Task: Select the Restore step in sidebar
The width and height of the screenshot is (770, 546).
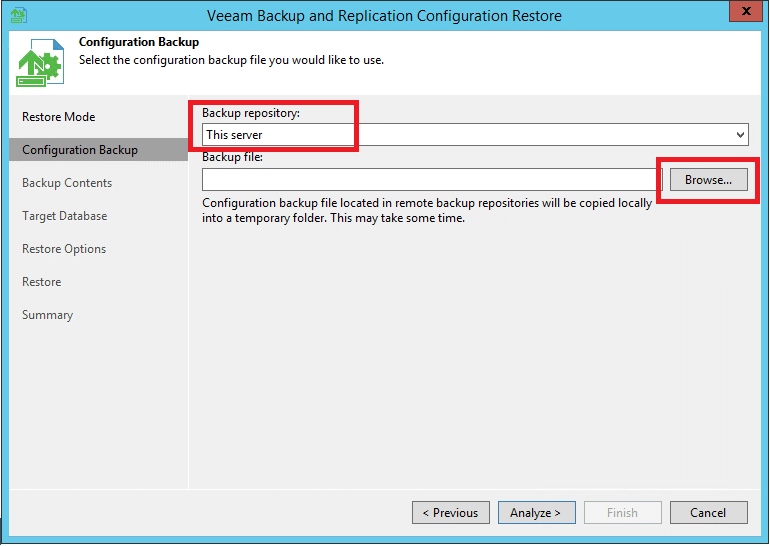Action: (x=42, y=282)
